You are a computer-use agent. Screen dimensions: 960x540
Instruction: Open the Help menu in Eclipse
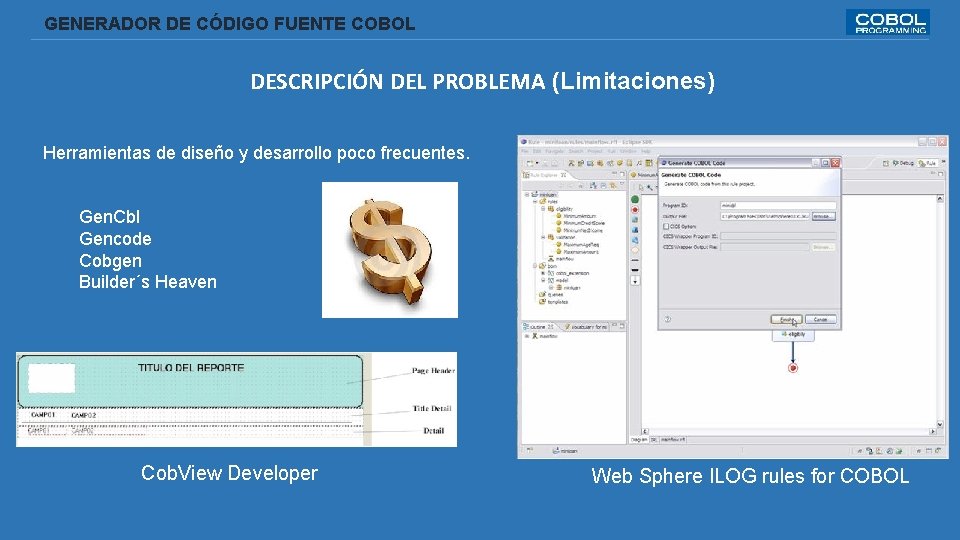pos(646,151)
